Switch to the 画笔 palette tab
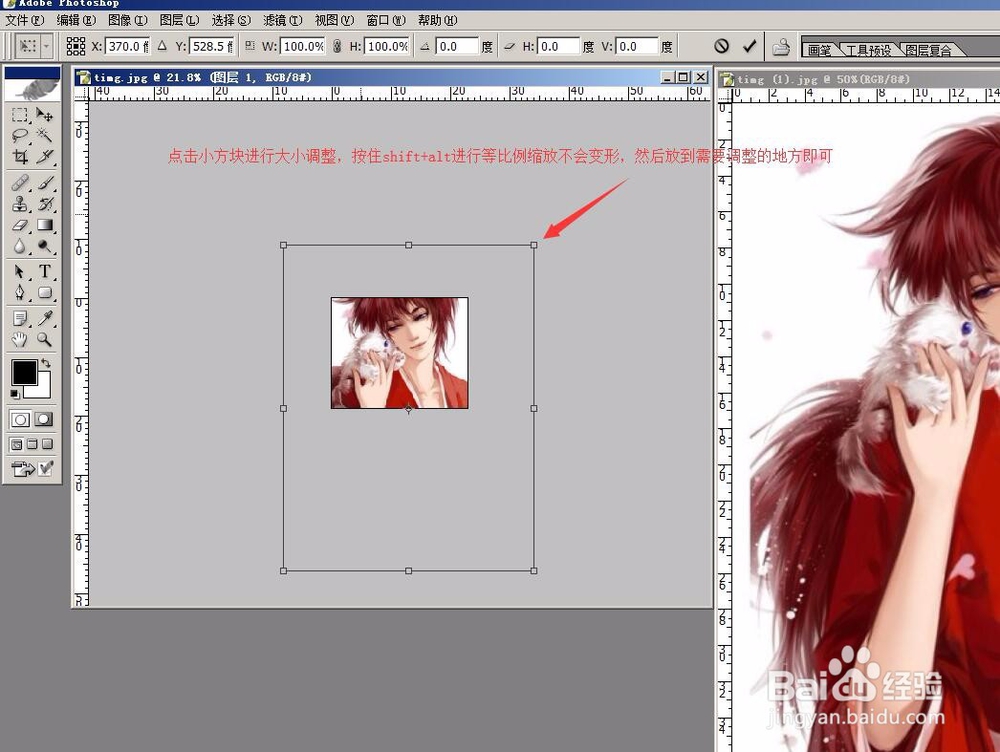 (x=820, y=50)
